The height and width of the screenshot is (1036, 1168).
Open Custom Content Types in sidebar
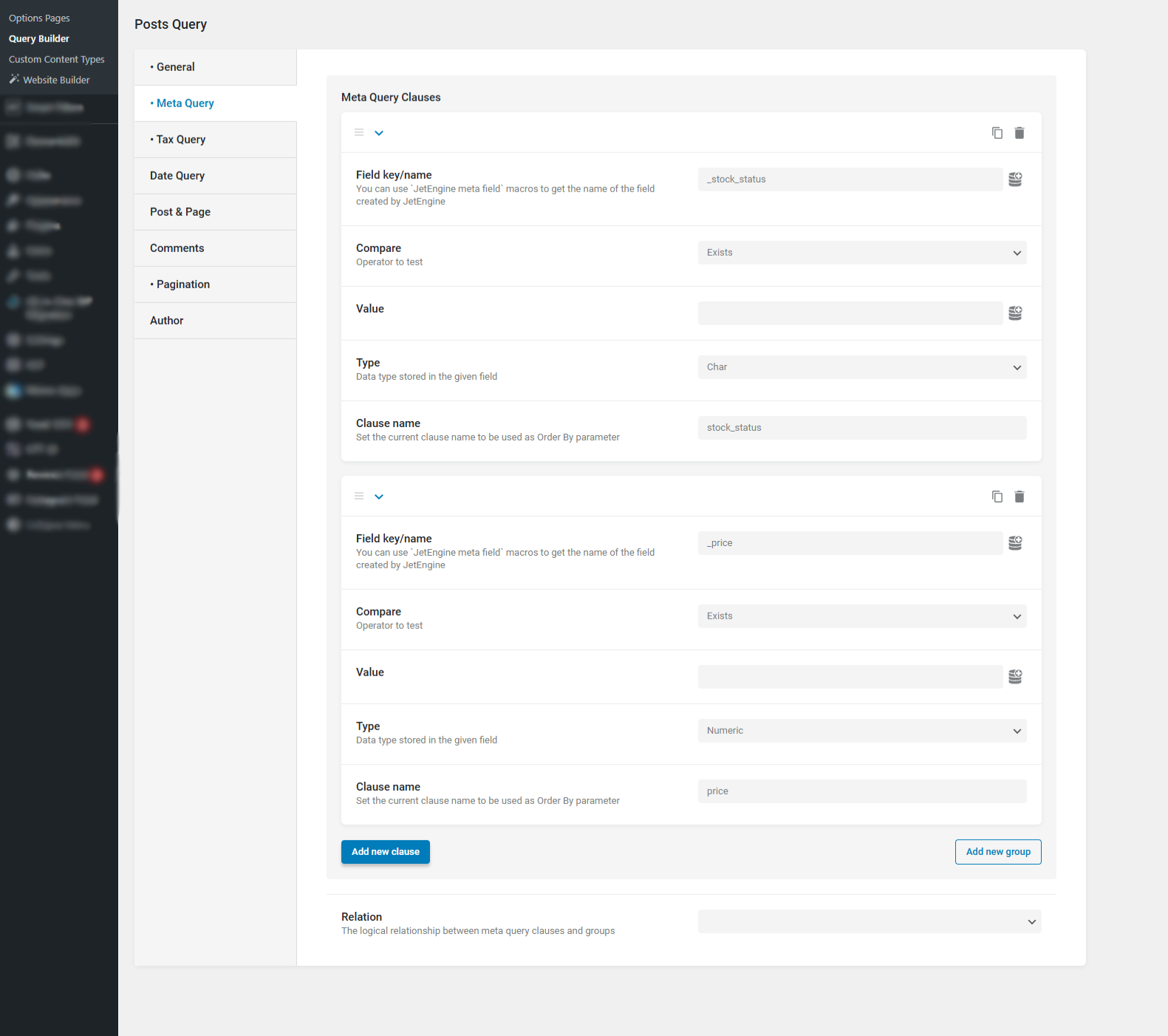tap(57, 59)
